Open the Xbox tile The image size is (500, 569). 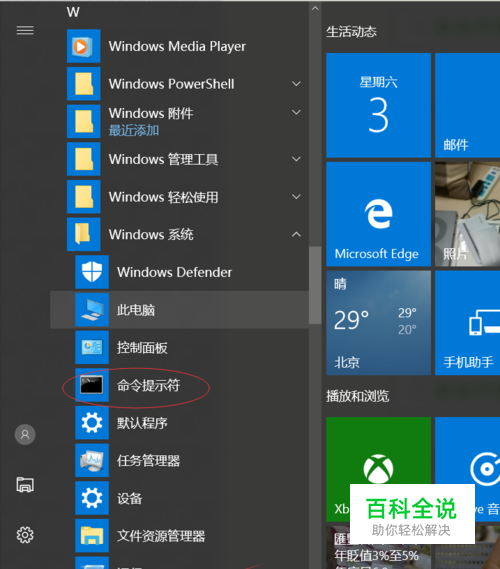point(378,469)
